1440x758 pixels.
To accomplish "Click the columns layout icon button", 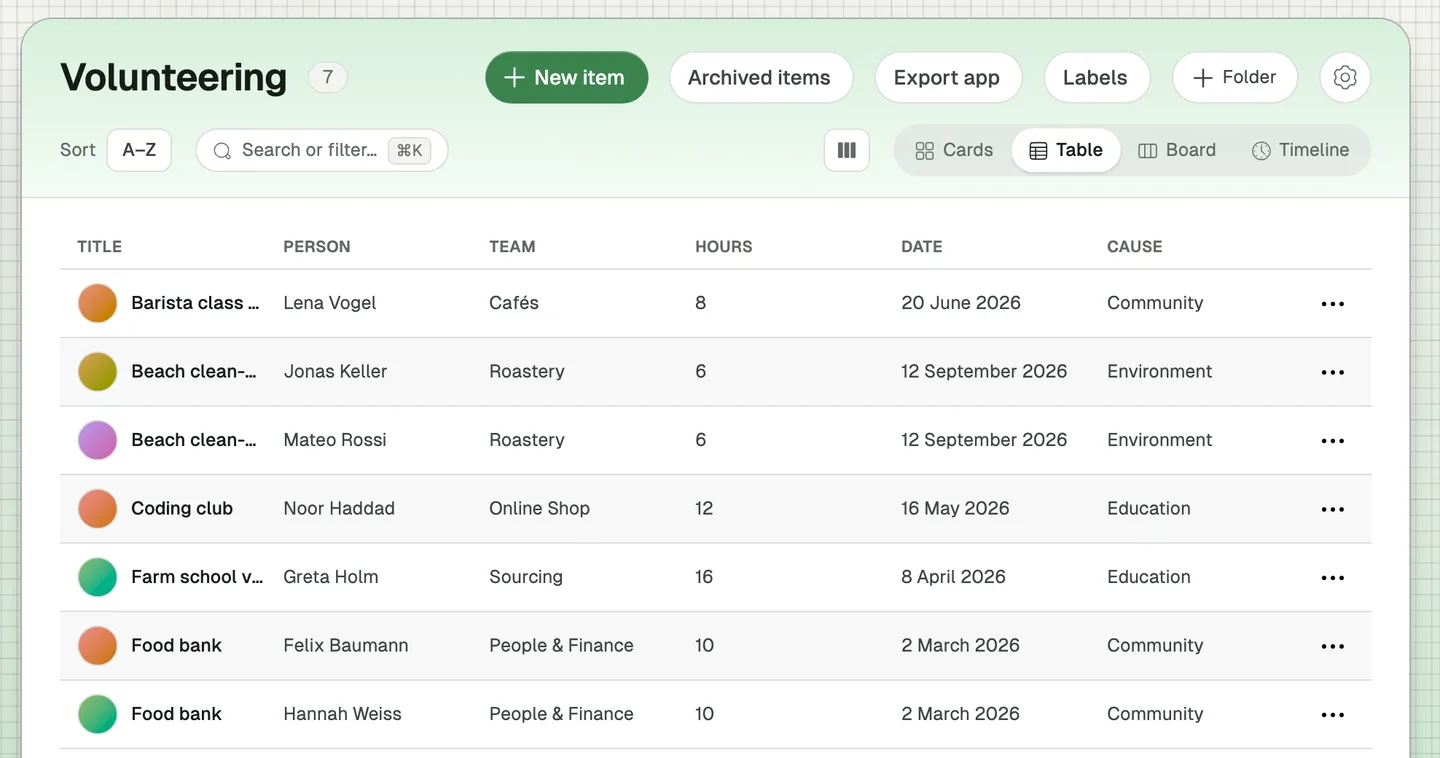I will point(847,150).
